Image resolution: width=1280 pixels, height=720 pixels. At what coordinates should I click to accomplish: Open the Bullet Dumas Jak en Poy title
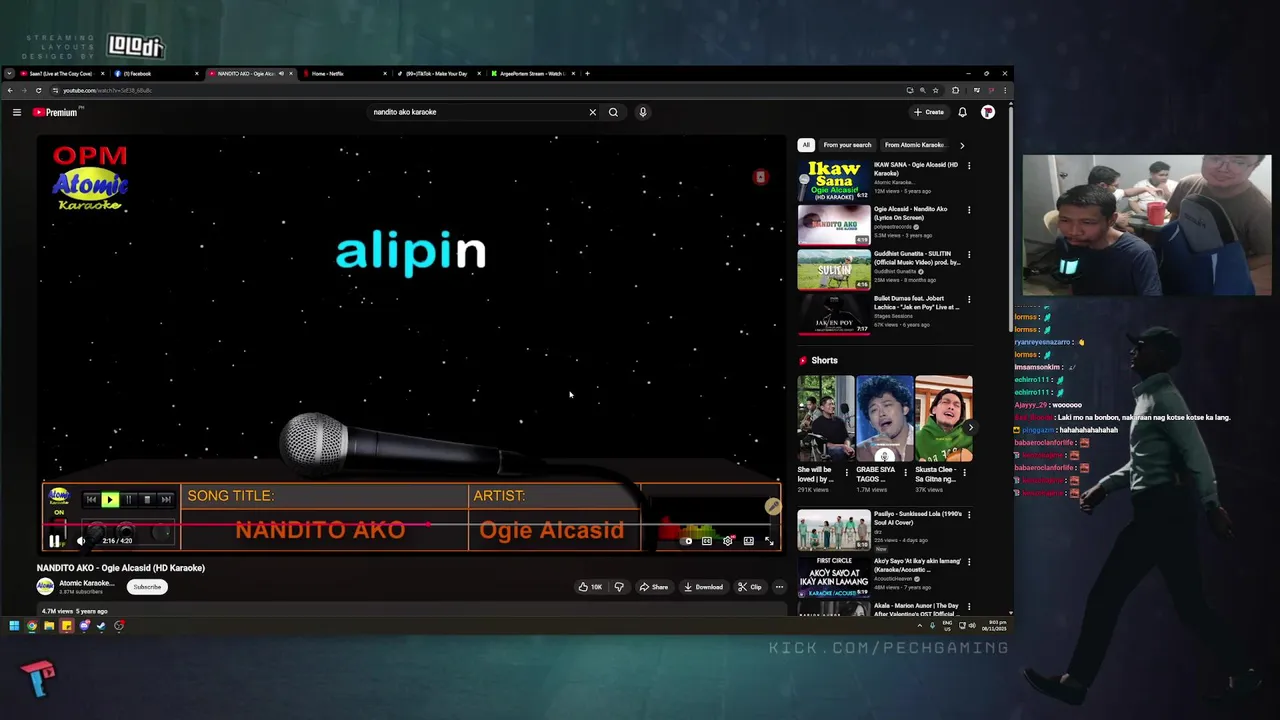[917, 303]
